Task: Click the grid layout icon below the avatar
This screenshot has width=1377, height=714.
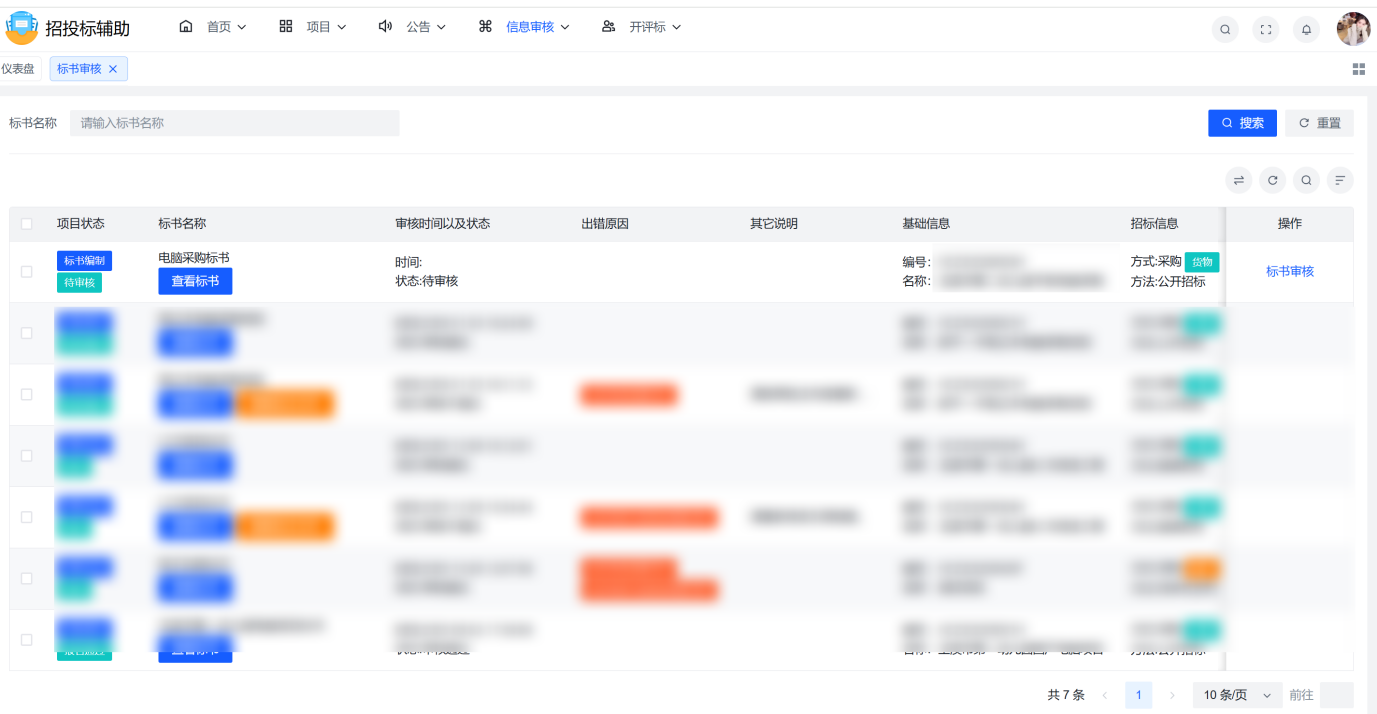Action: coord(1359,68)
